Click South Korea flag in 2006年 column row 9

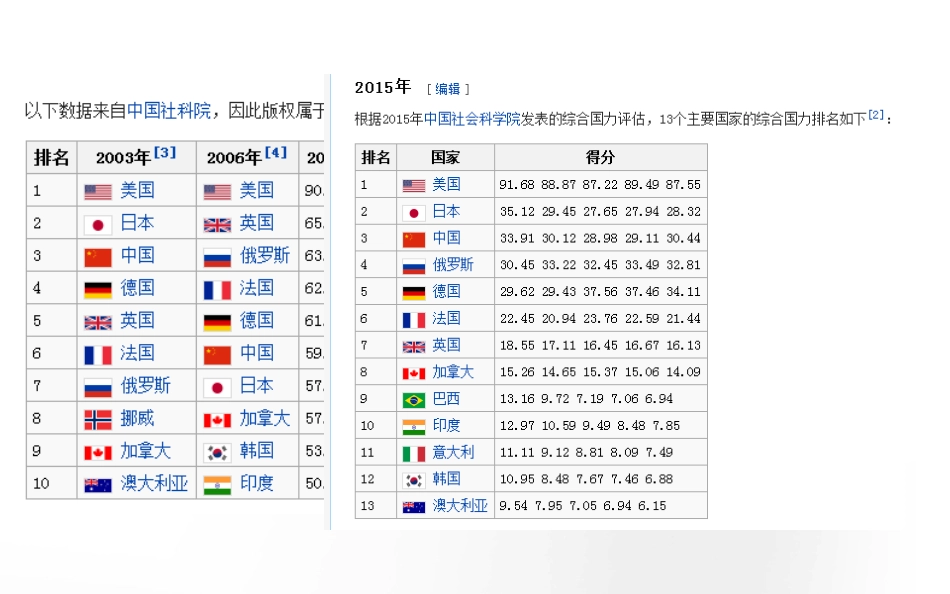pos(217,453)
